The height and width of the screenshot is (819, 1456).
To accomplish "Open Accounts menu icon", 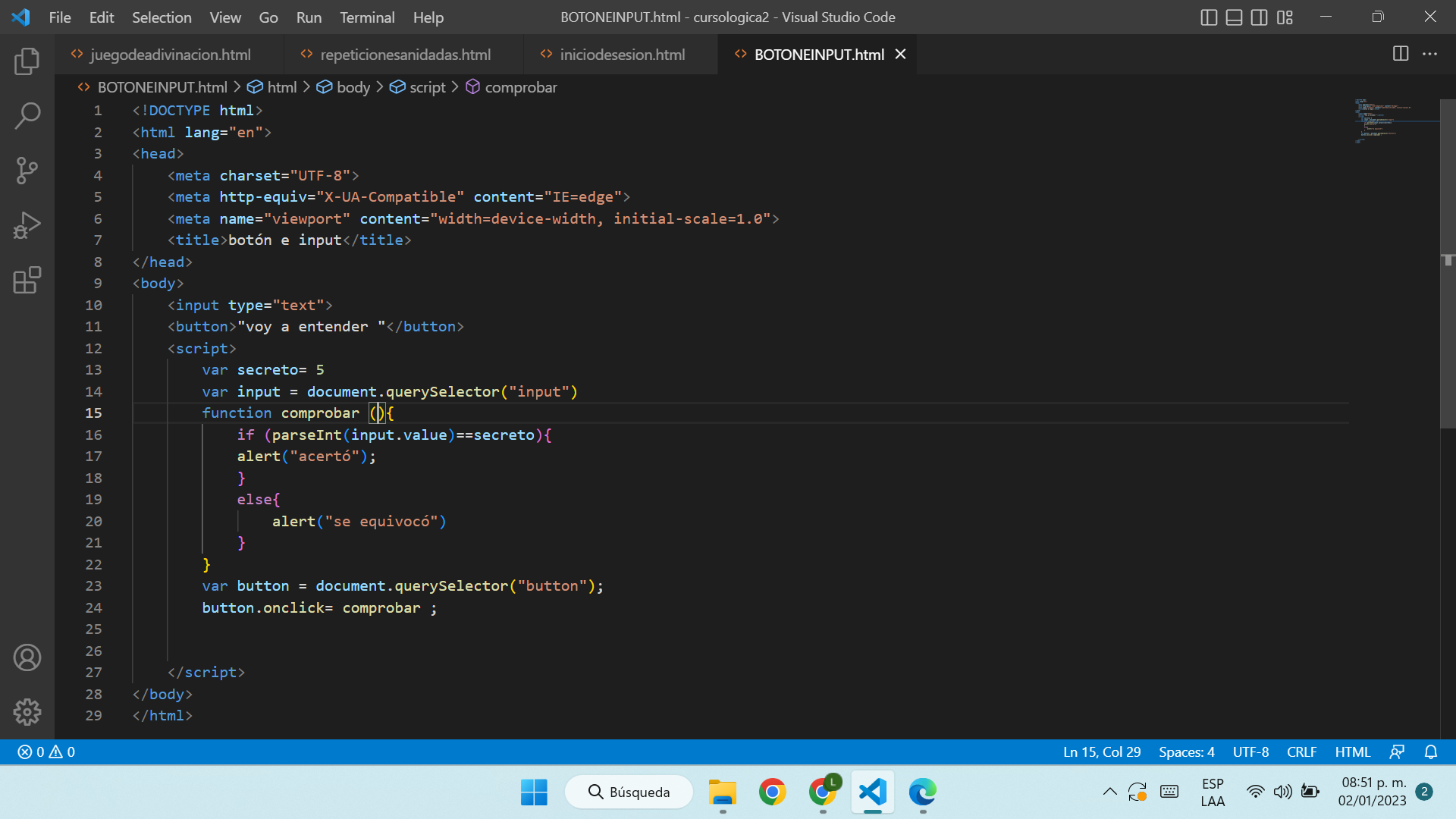I will tap(27, 657).
